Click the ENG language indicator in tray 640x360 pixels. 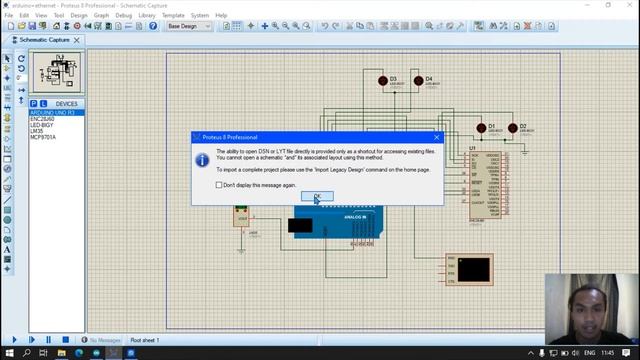[589, 353]
